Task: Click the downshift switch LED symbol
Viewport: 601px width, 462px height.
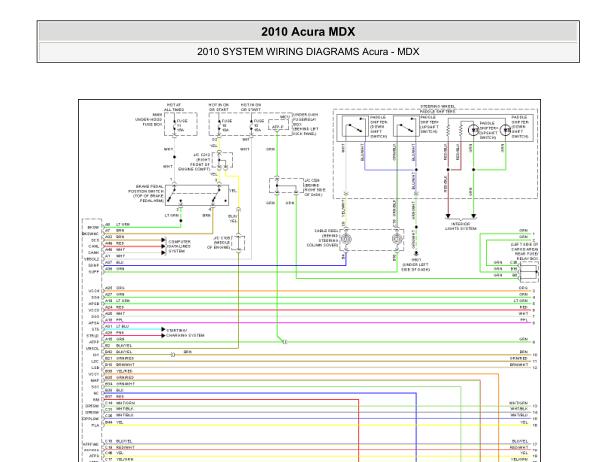Action: pos(506,130)
